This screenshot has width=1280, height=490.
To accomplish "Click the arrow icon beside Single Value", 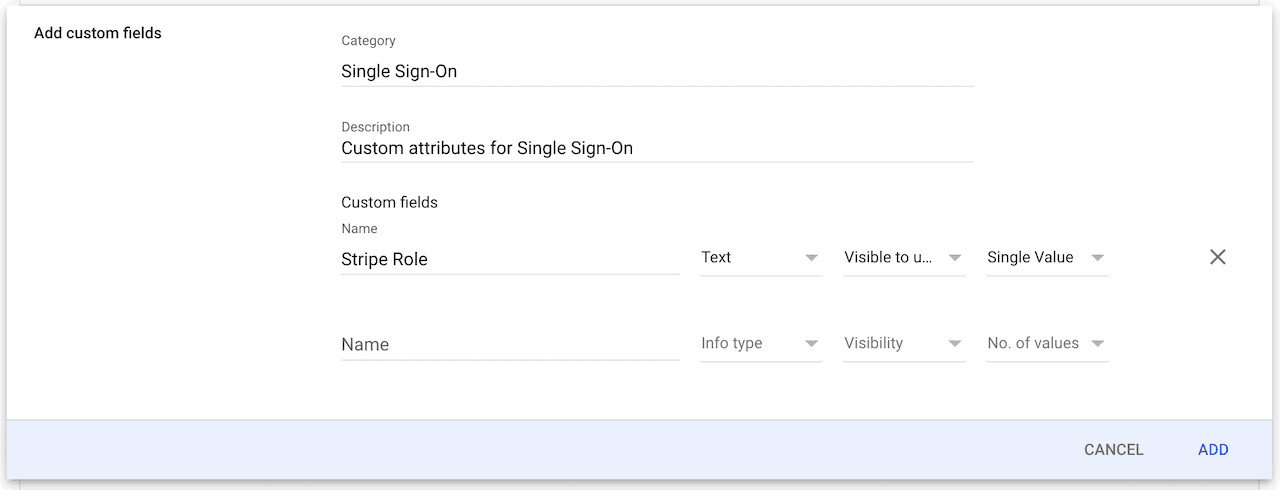I will (x=1098, y=258).
